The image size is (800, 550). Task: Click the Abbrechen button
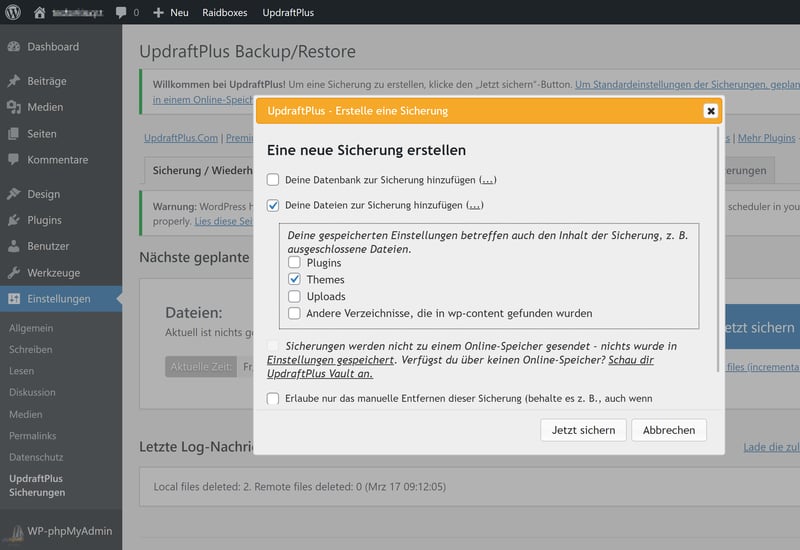pyautogui.click(x=669, y=430)
